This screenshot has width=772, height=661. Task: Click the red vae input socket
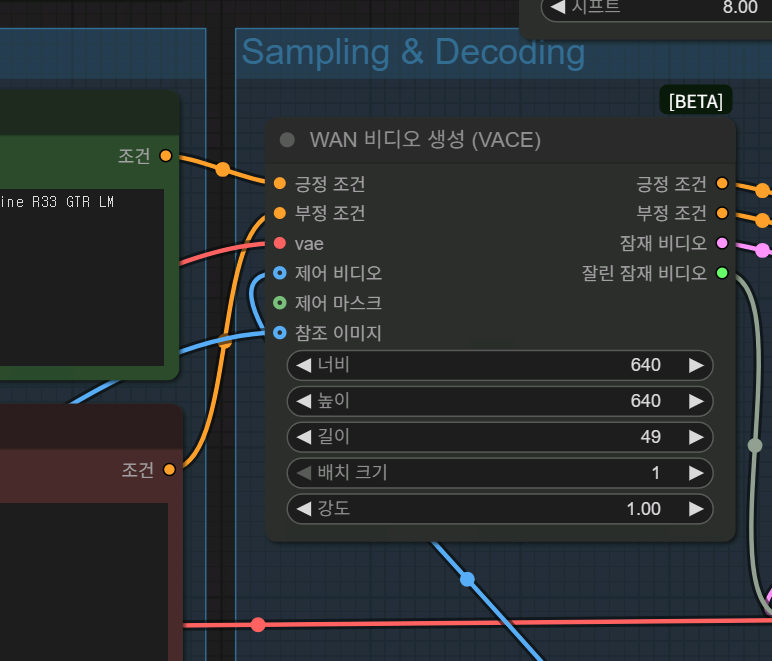click(x=280, y=243)
